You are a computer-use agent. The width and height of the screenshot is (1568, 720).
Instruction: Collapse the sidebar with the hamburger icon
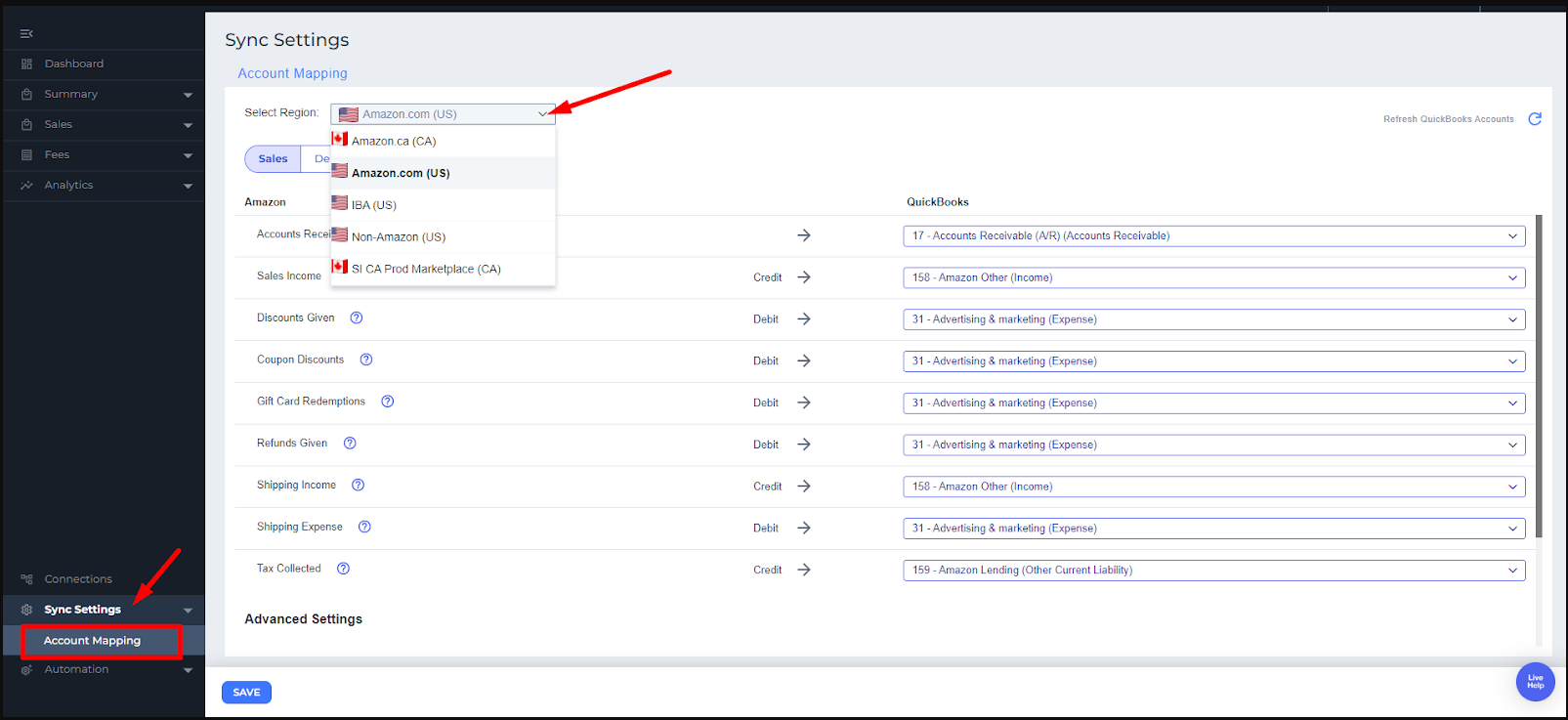(26, 34)
